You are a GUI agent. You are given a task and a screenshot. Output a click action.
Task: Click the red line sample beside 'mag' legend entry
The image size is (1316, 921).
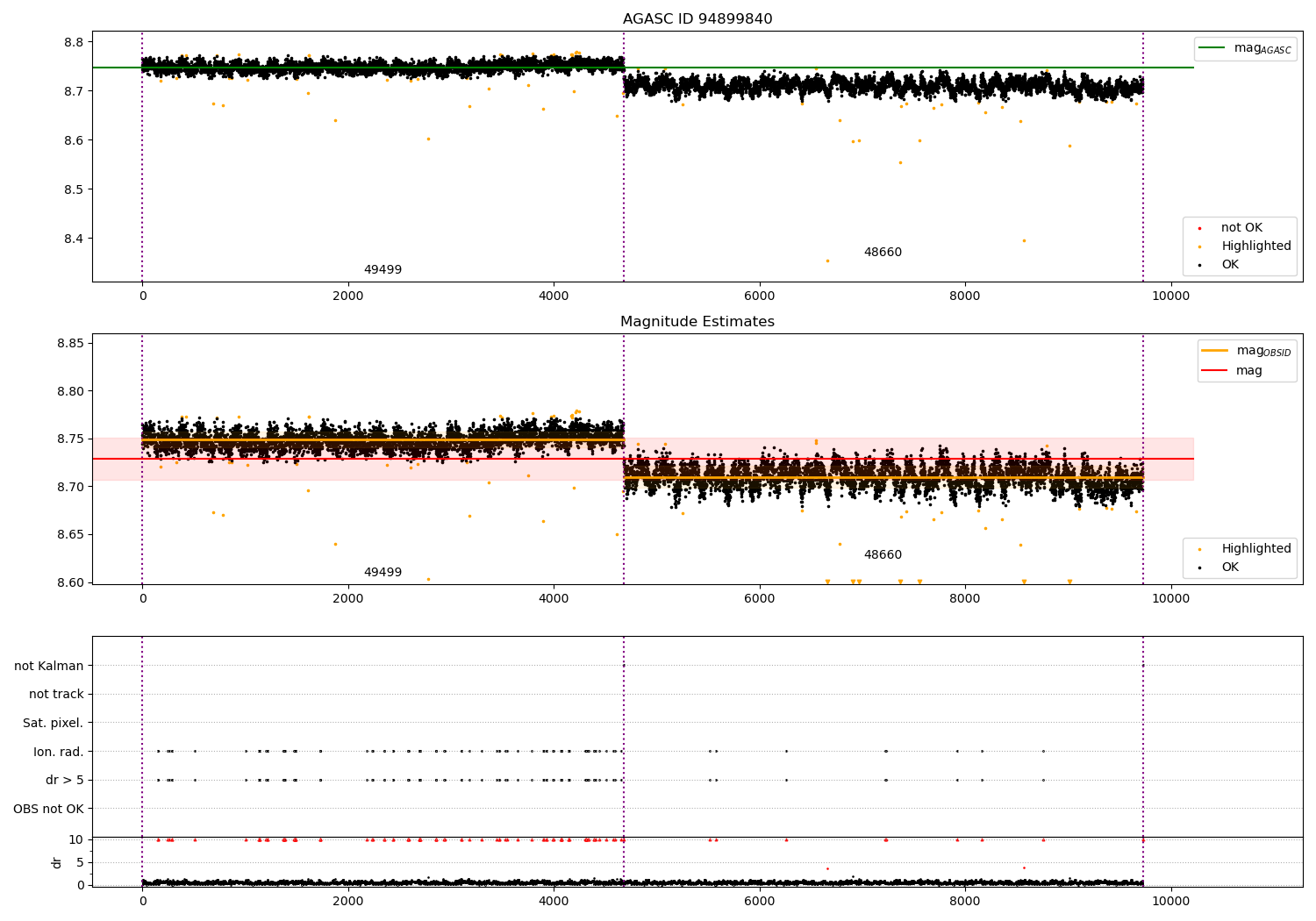coord(1215,371)
